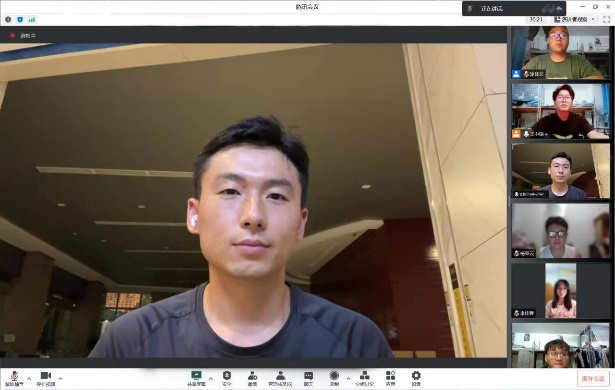This screenshot has height=390, width=615.
Task: Open the Settings gear in the meeting toolbar
Action: click(x=416, y=378)
